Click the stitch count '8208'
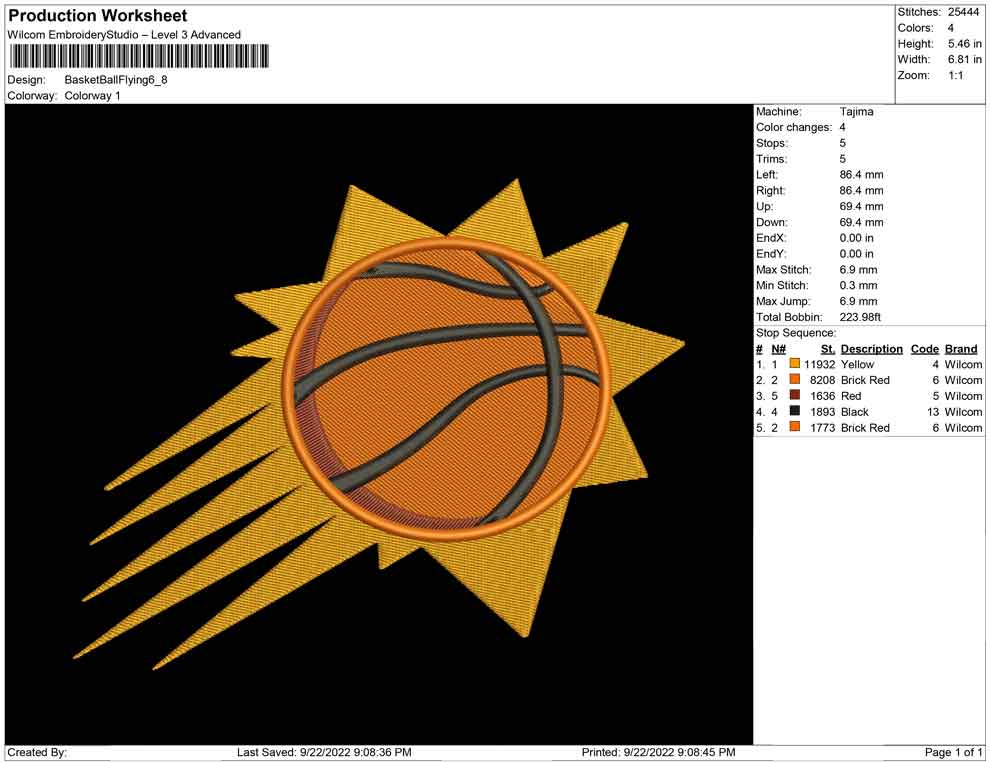 (x=822, y=380)
